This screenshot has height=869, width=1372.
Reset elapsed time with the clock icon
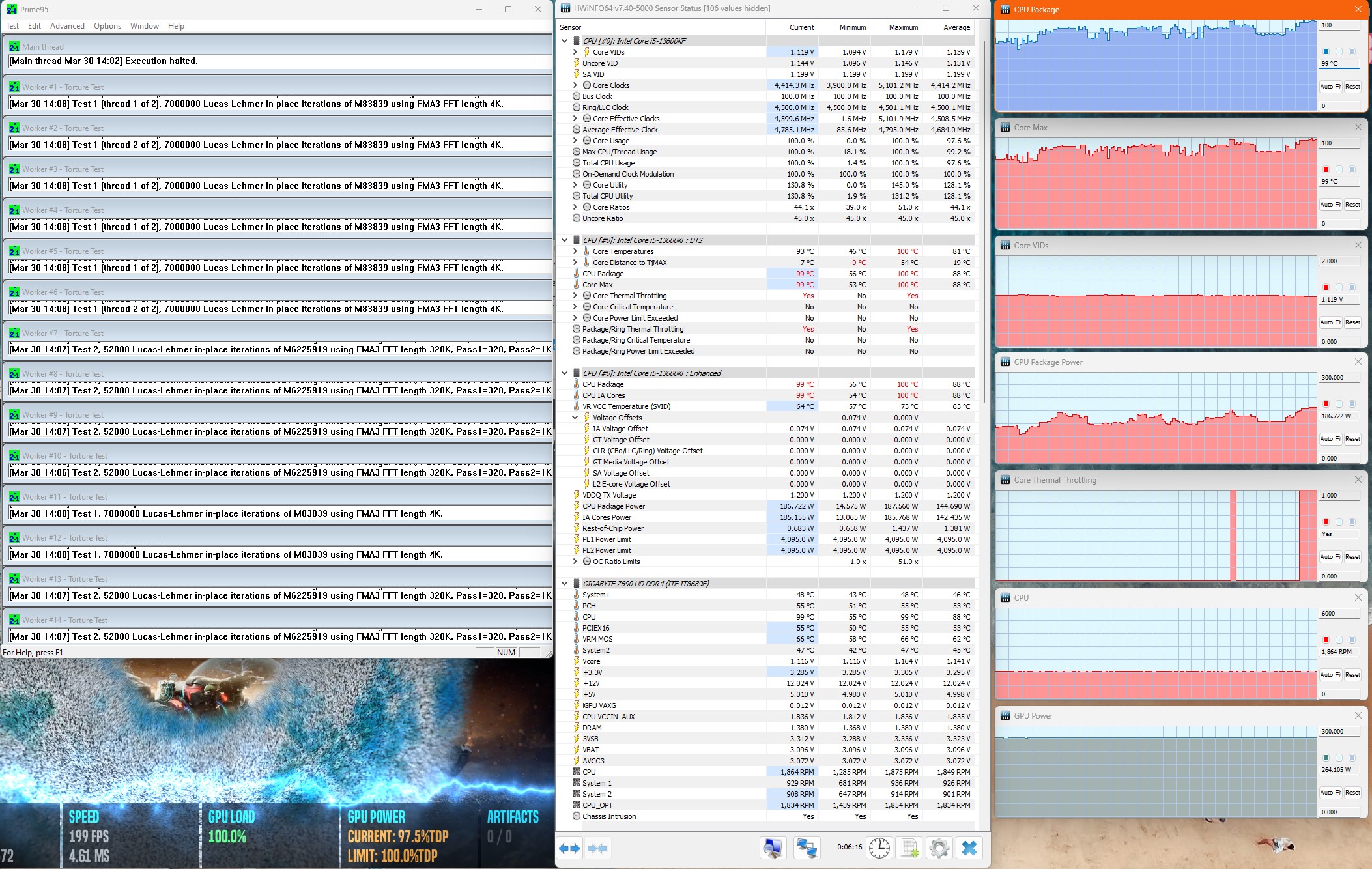(879, 848)
